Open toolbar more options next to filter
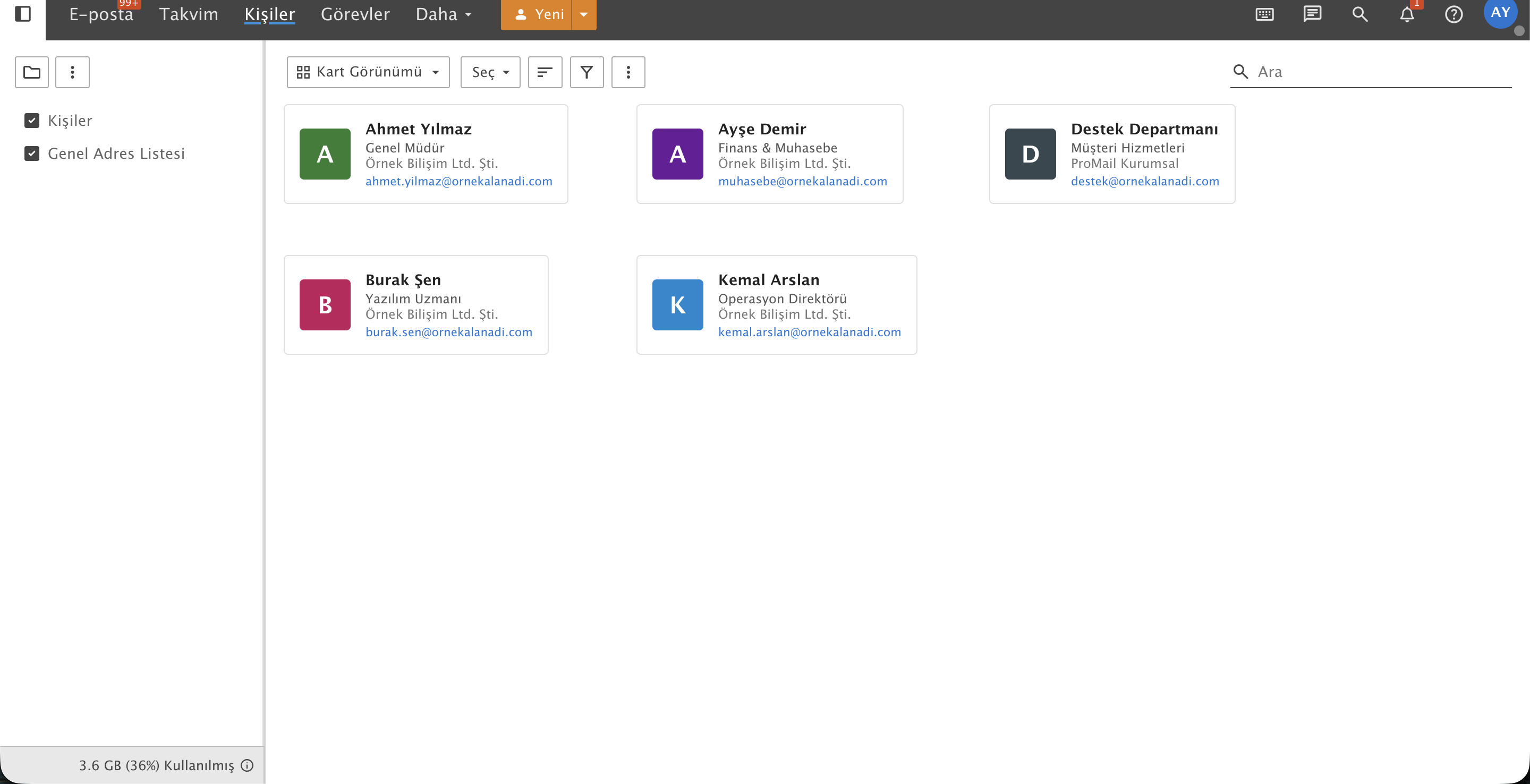The height and width of the screenshot is (784, 1530). pos(628,72)
